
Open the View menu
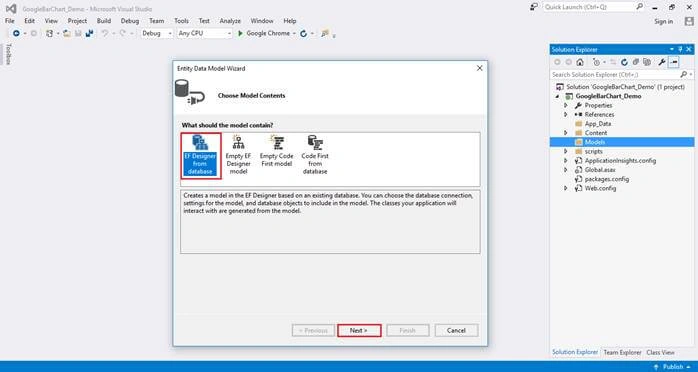pyautogui.click(x=51, y=21)
